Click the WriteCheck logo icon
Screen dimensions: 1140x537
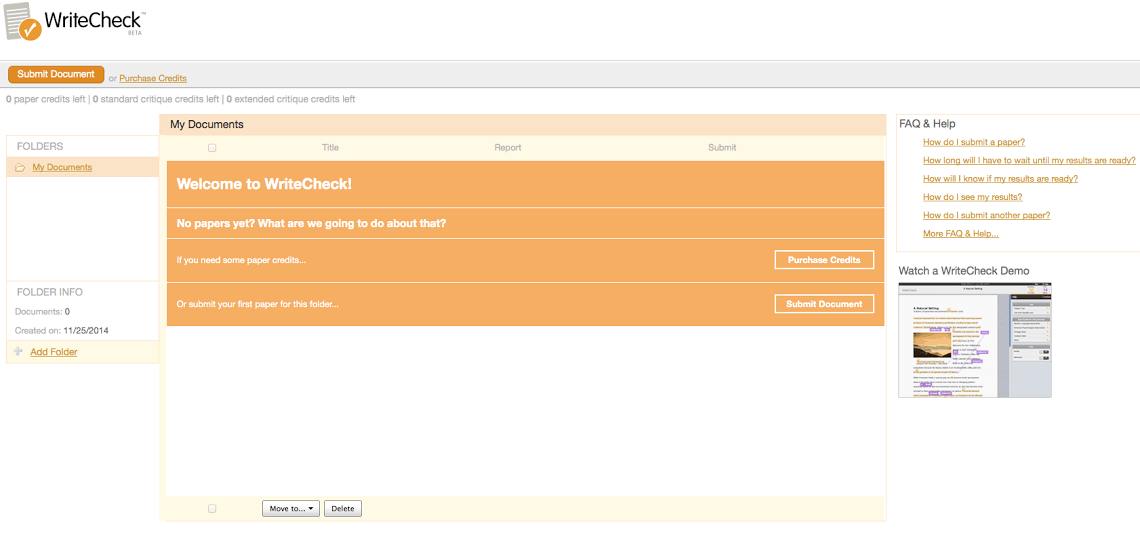click(23, 21)
